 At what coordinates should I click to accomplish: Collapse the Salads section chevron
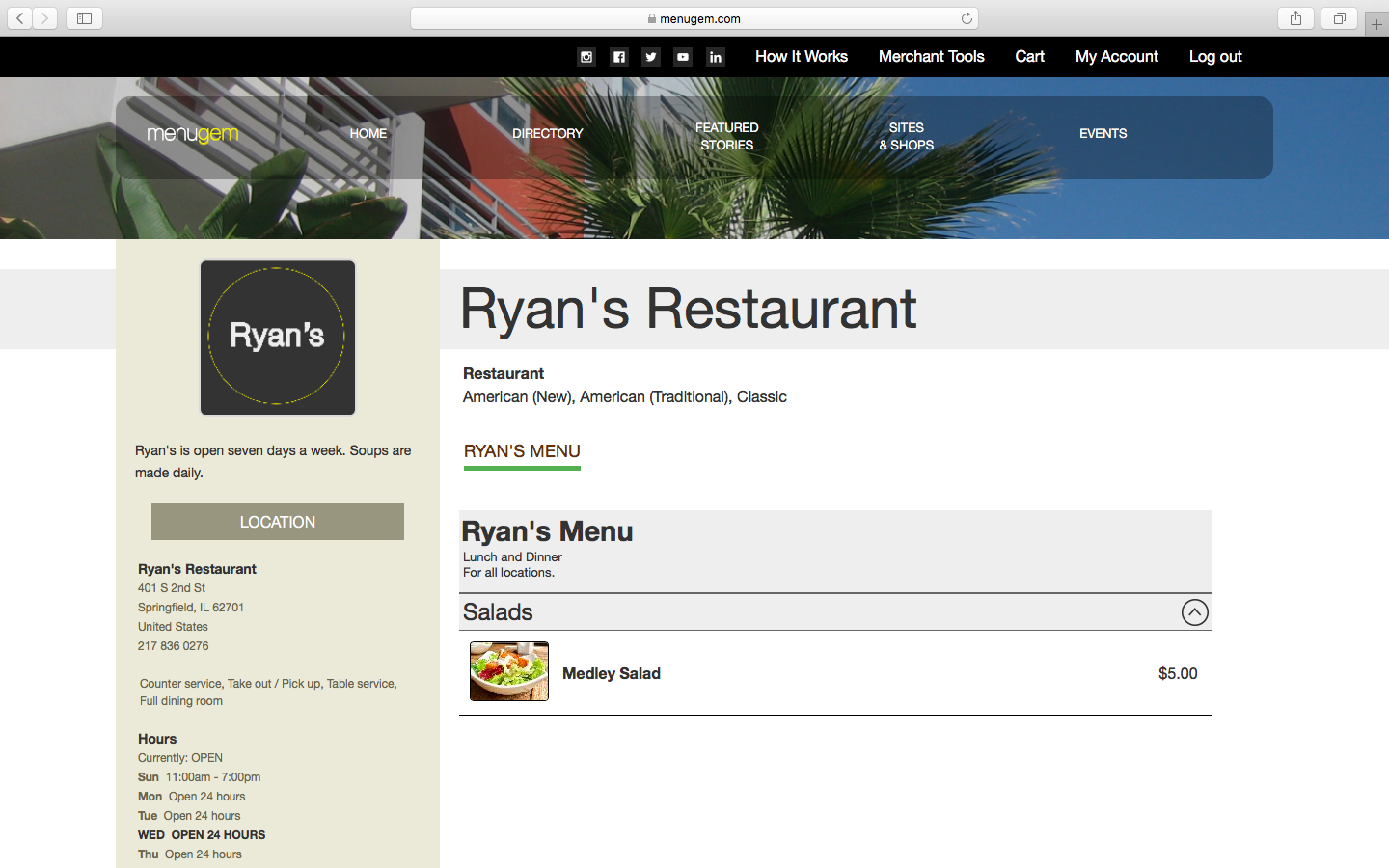(1194, 612)
